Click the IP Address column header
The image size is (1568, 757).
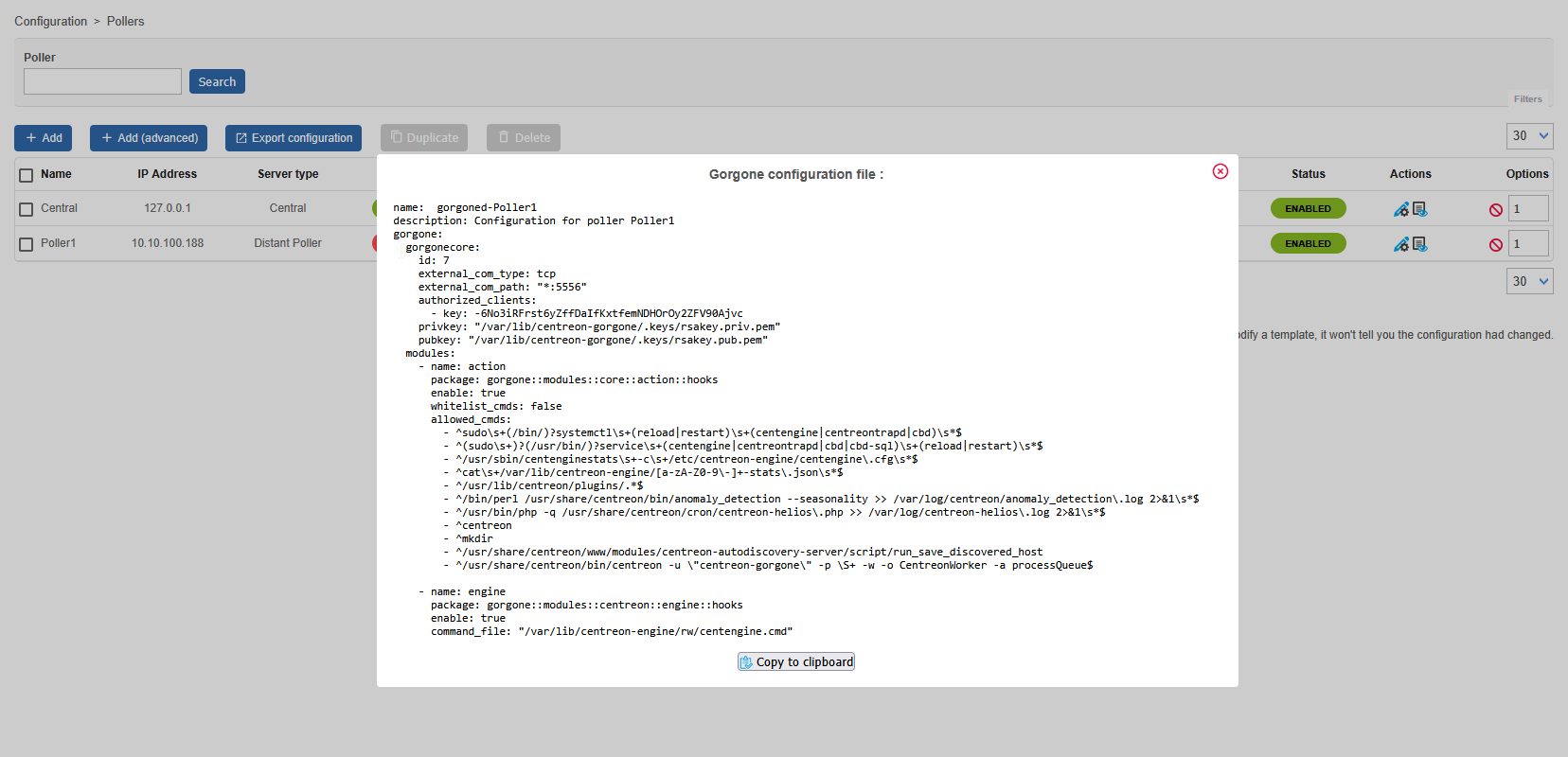[167, 174]
